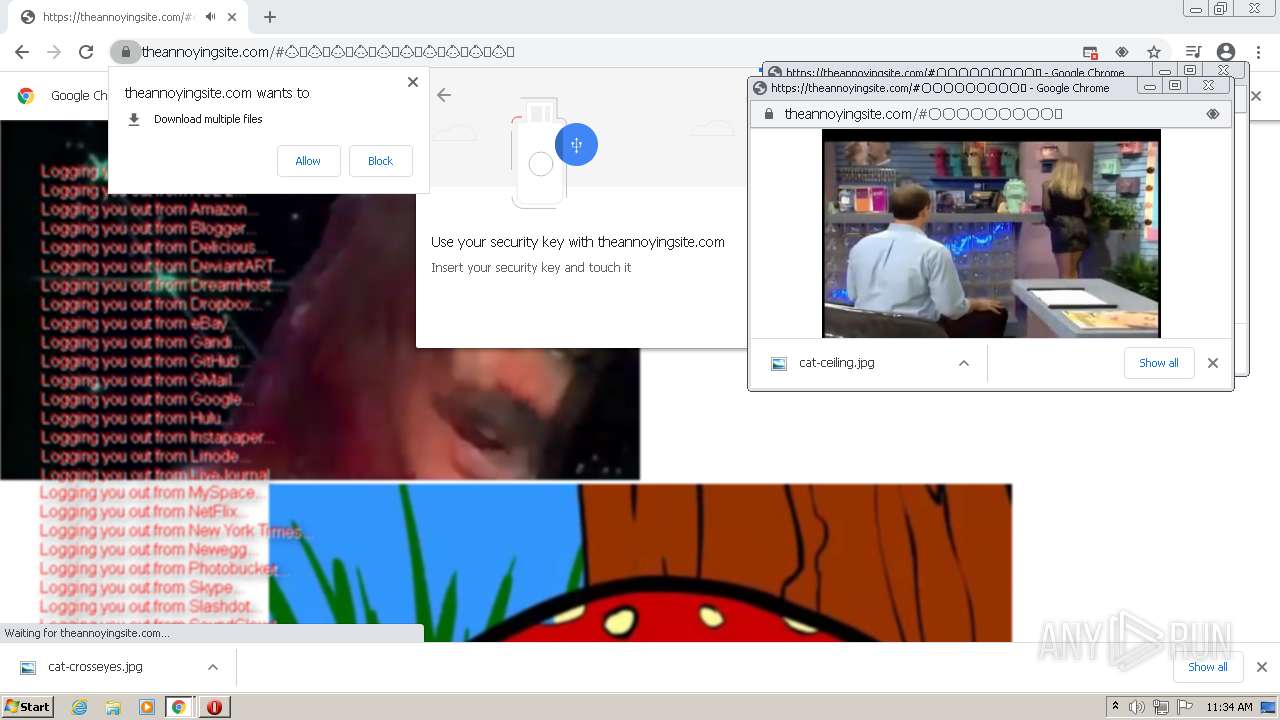Dismiss the download permission prompt
This screenshot has width=1280, height=720.
(x=413, y=82)
